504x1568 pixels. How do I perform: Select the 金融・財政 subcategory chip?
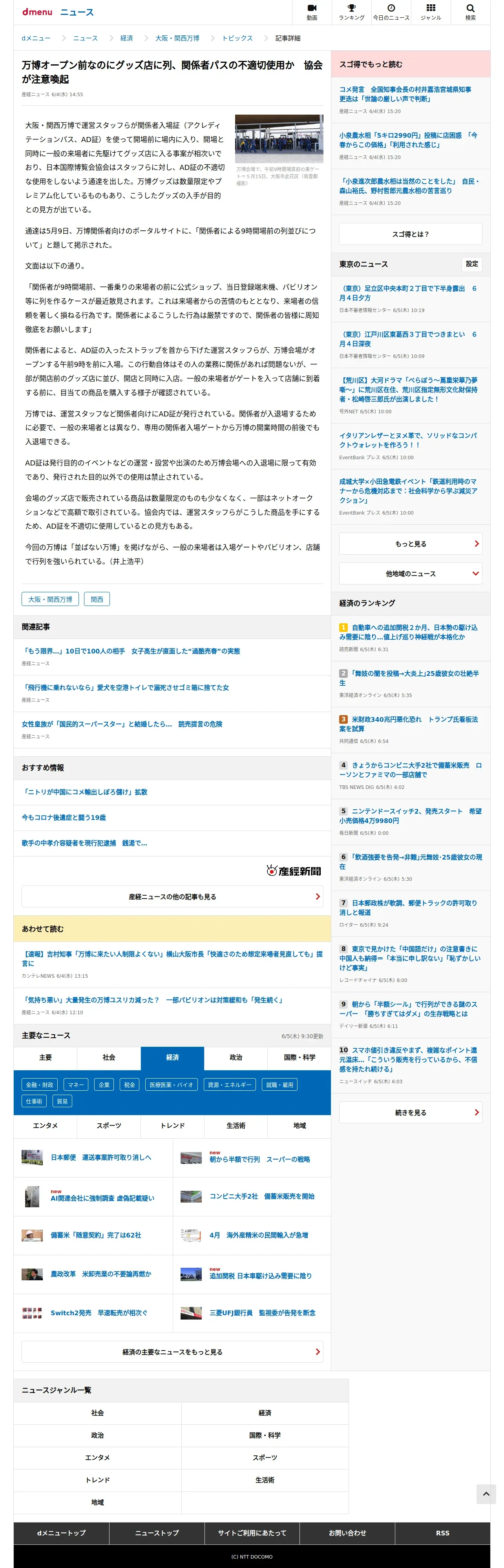point(40,1085)
